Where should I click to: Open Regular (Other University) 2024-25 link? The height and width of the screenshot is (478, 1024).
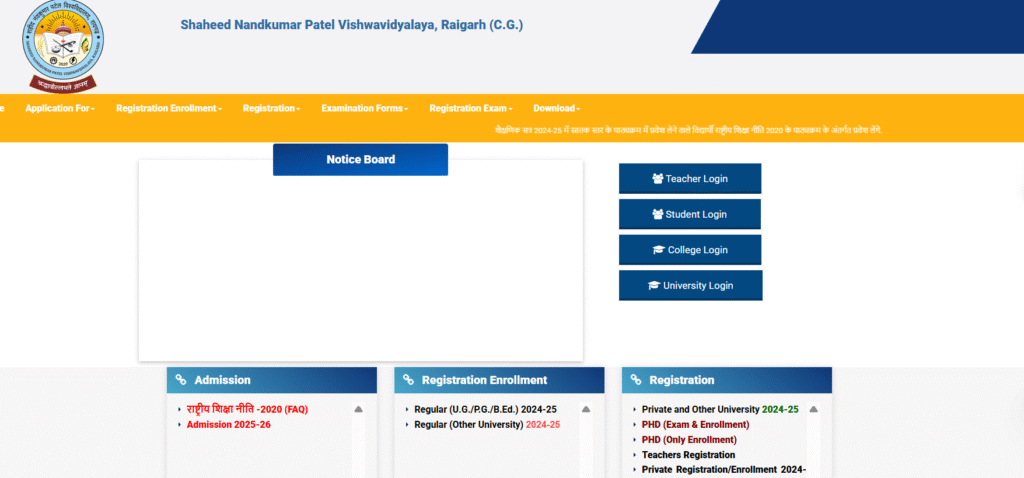(487, 424)
